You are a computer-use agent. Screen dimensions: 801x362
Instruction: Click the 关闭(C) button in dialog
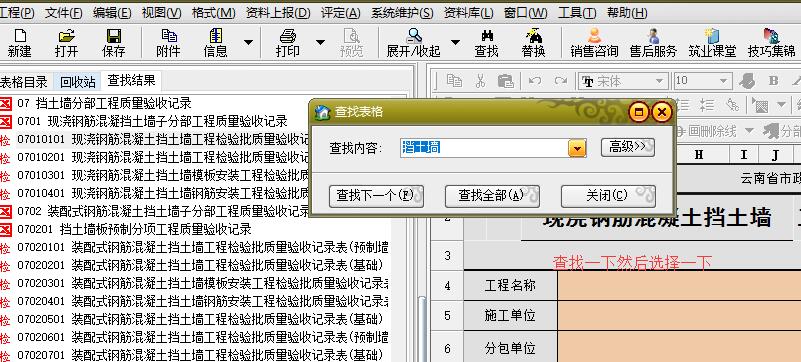[x=608, y=196]
